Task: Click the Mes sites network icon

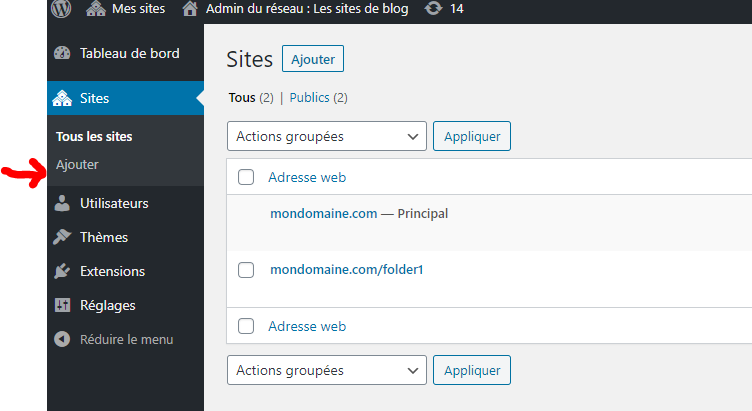Action: click(96, 9)
